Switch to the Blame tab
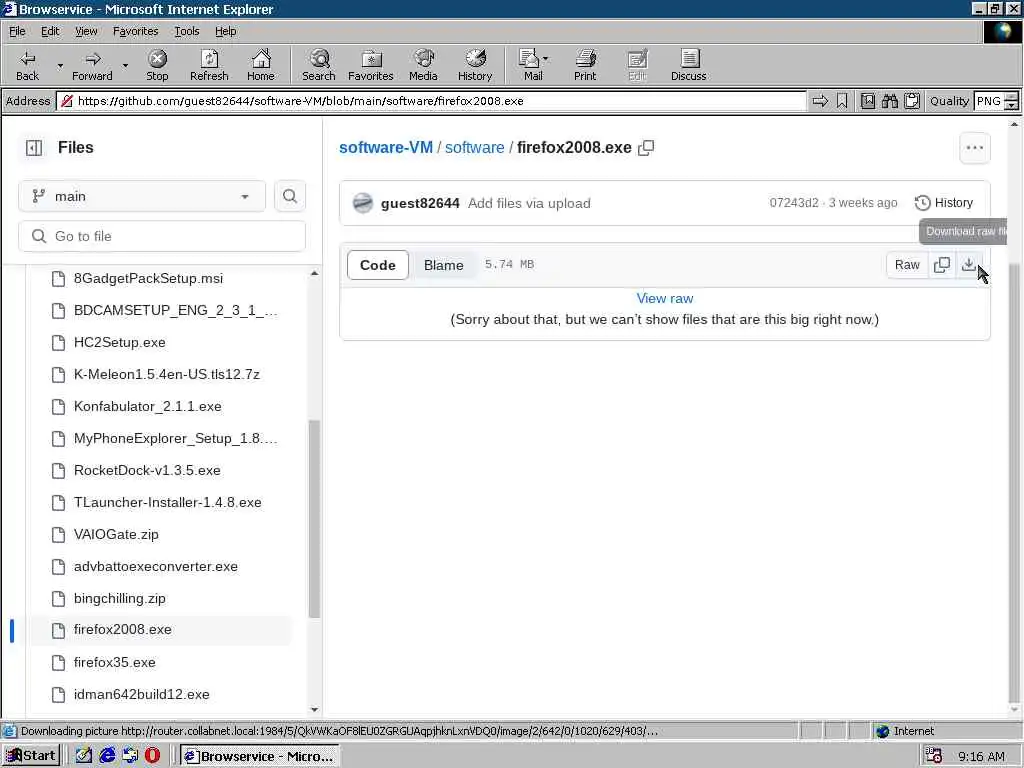Image resolution: width=1024 pixels, height=768 pixels. (x=443, y=264)
